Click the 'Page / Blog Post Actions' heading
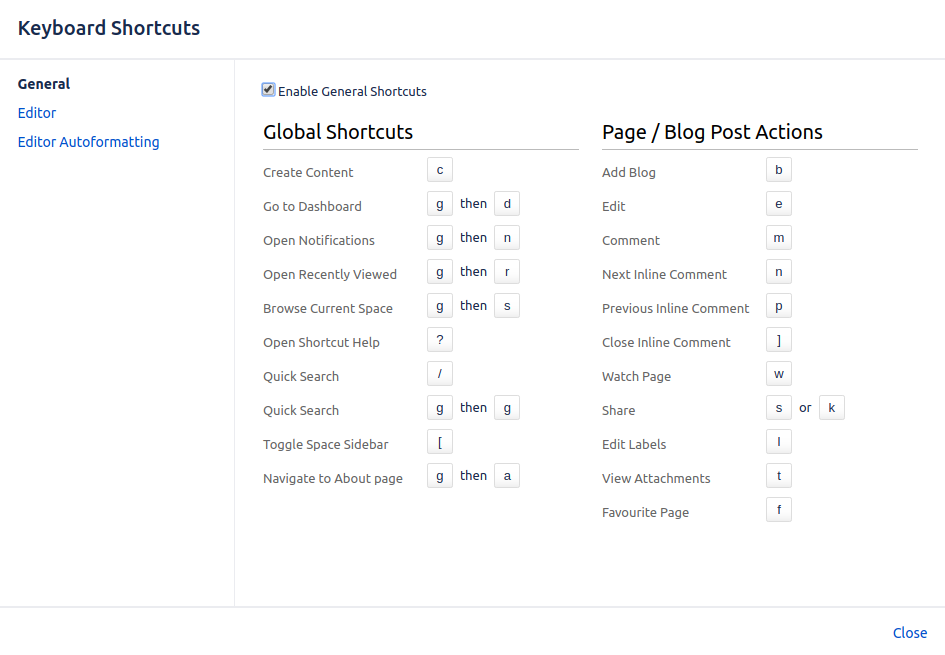The width and height of the screenshot is (945, 655). [x=712, y=132]
